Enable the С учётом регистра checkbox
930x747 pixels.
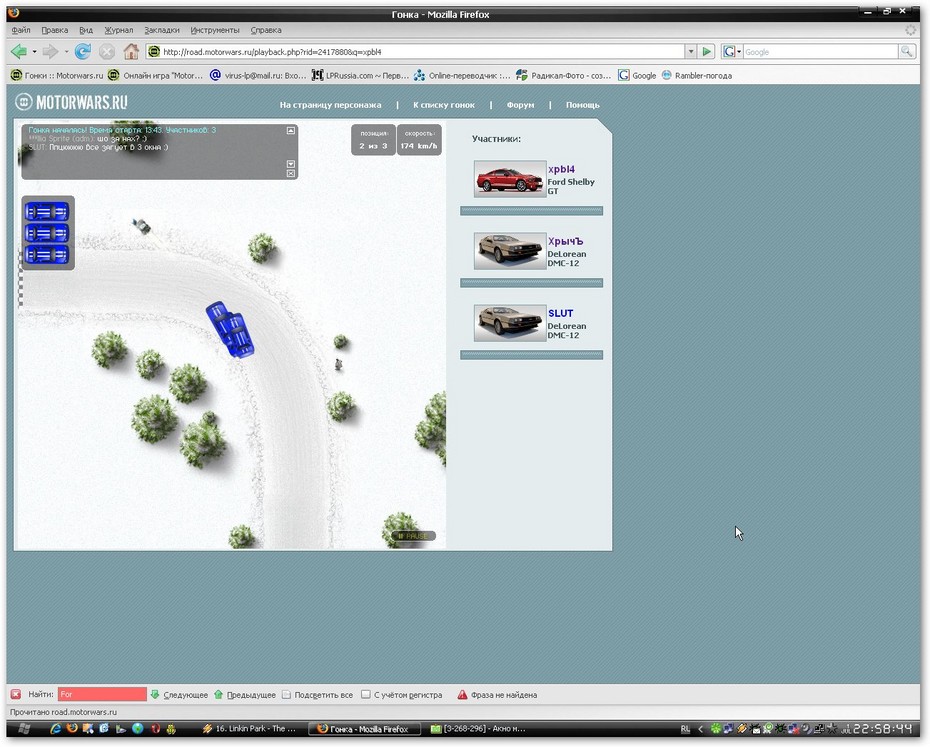(366, 694)
